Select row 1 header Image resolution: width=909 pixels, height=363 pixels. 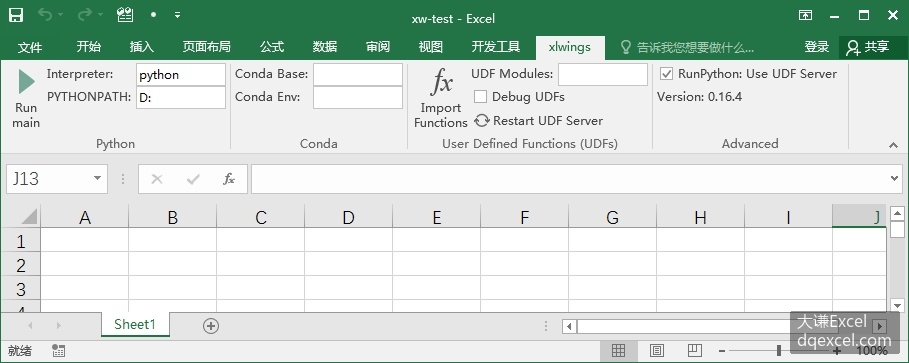coord(20,240)
